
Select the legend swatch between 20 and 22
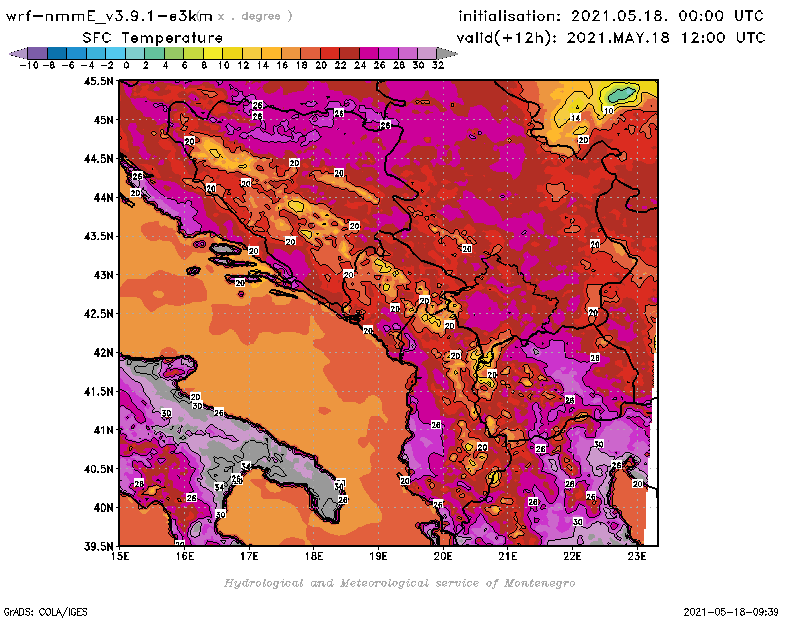[330, 53]
